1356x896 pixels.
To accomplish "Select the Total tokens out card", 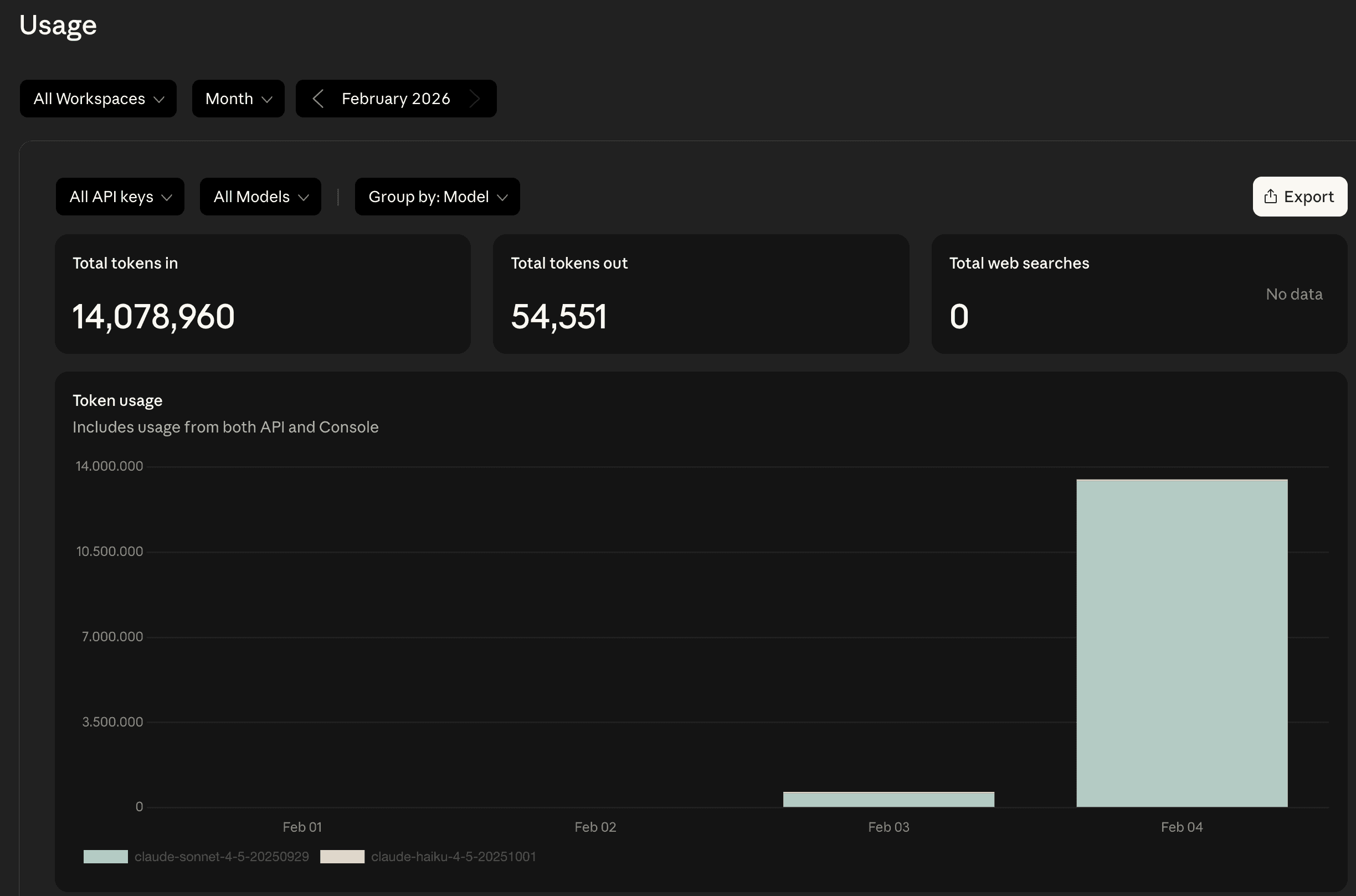I will [700, 293].
